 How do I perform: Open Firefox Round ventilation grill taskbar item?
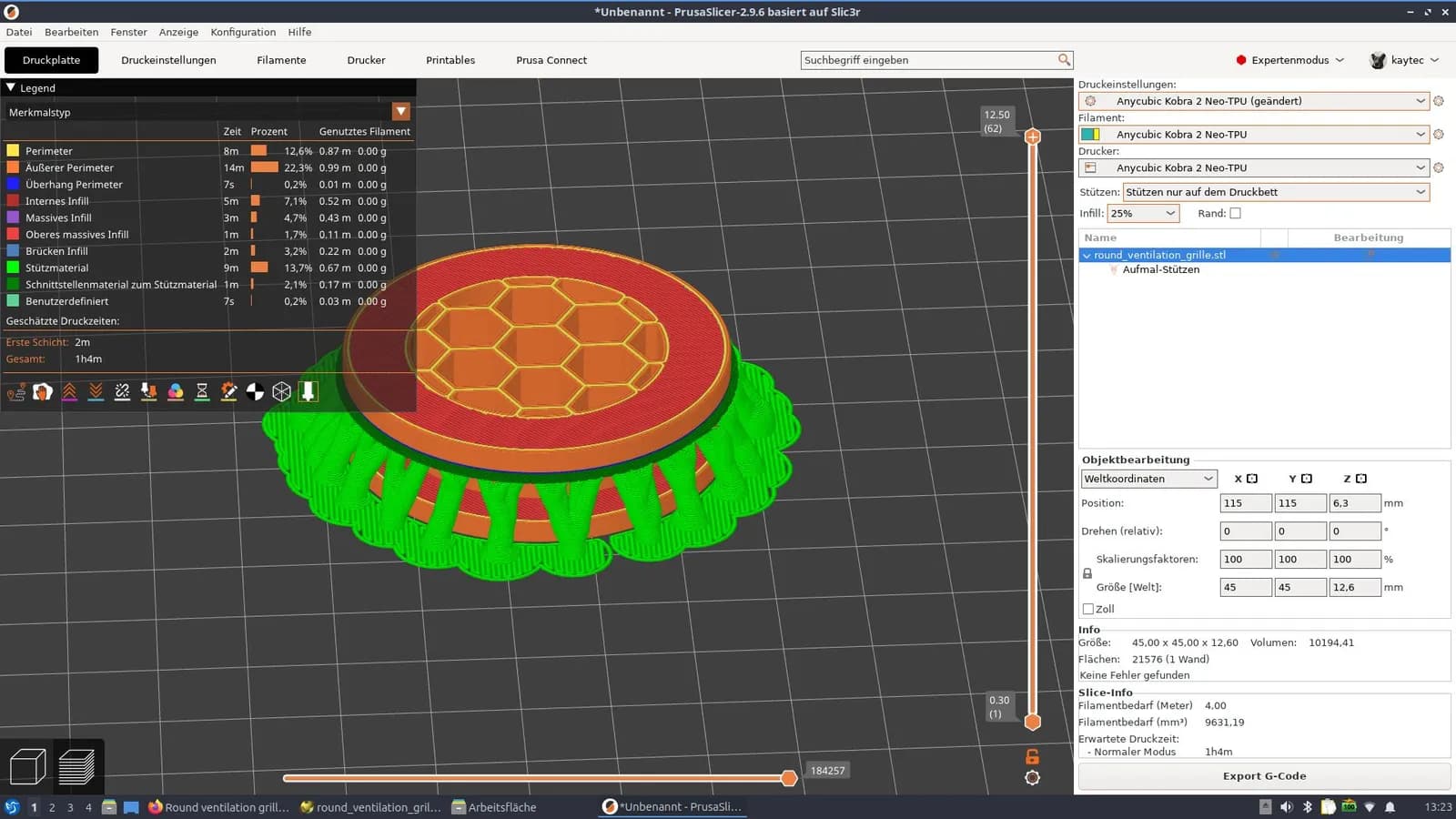tap(218, 807)
